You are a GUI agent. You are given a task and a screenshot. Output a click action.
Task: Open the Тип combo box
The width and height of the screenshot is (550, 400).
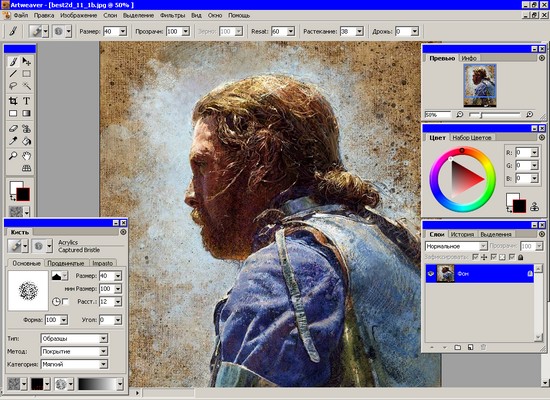pos(74,339)
